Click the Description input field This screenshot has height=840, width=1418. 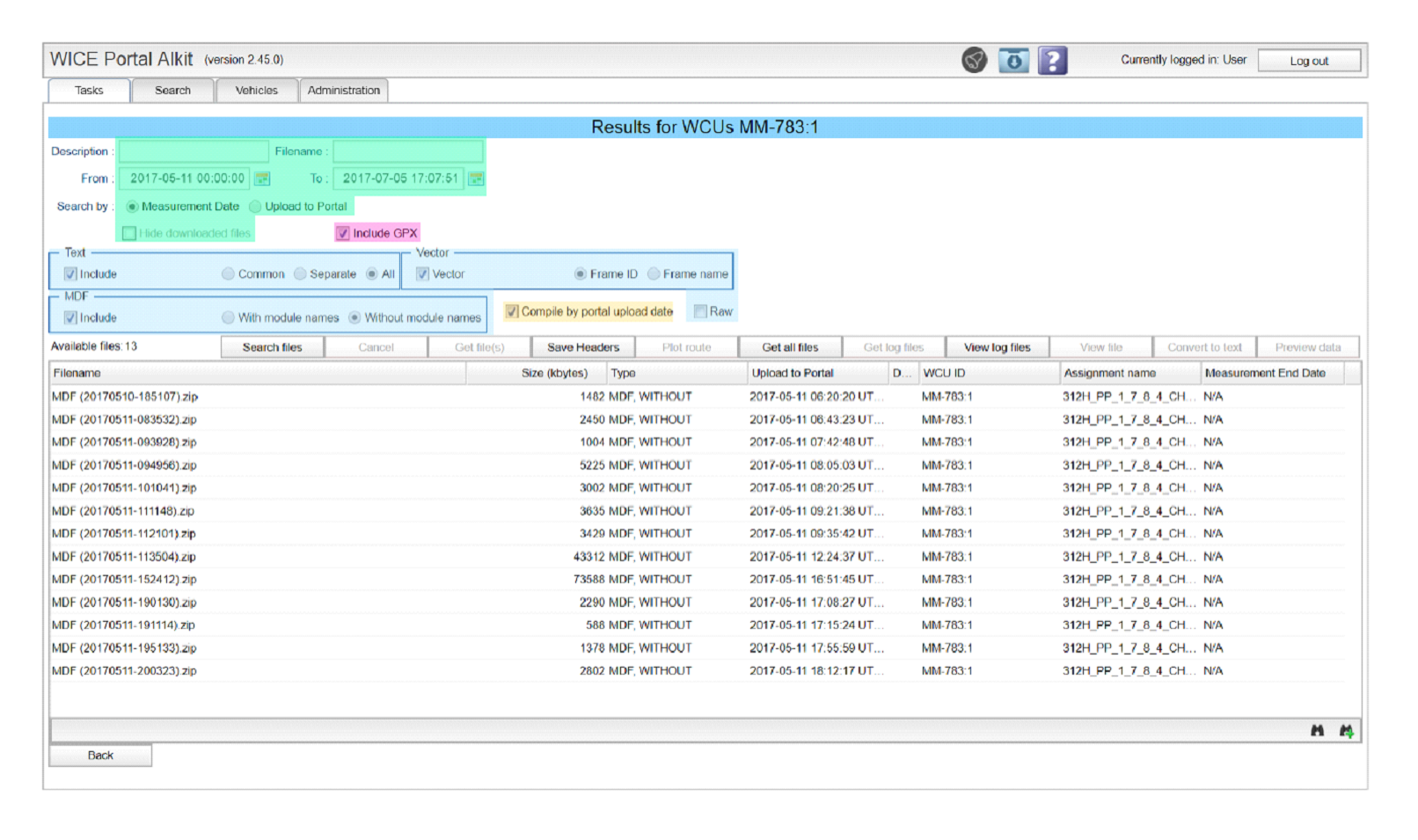click(194, 151)
